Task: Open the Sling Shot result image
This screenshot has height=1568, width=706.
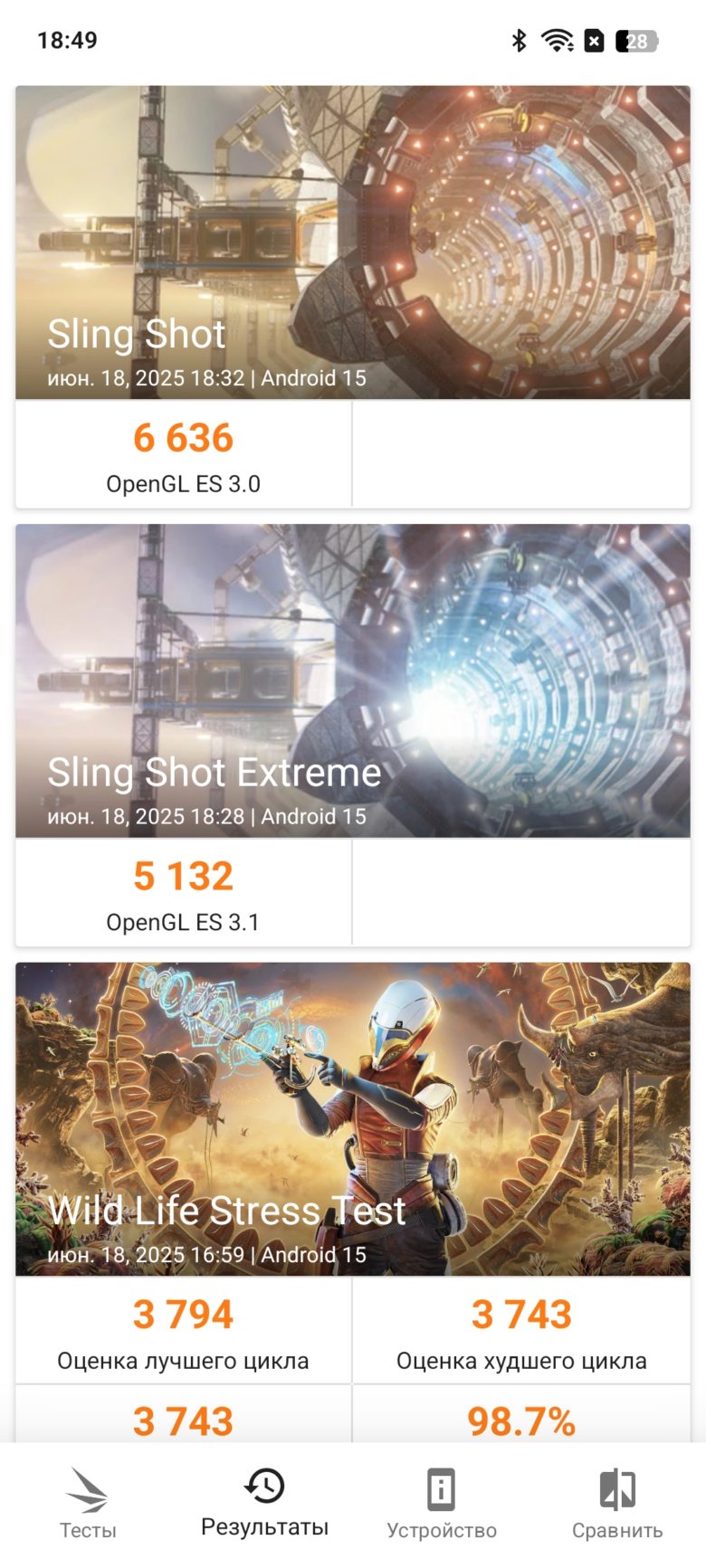Action: [353, 242]
